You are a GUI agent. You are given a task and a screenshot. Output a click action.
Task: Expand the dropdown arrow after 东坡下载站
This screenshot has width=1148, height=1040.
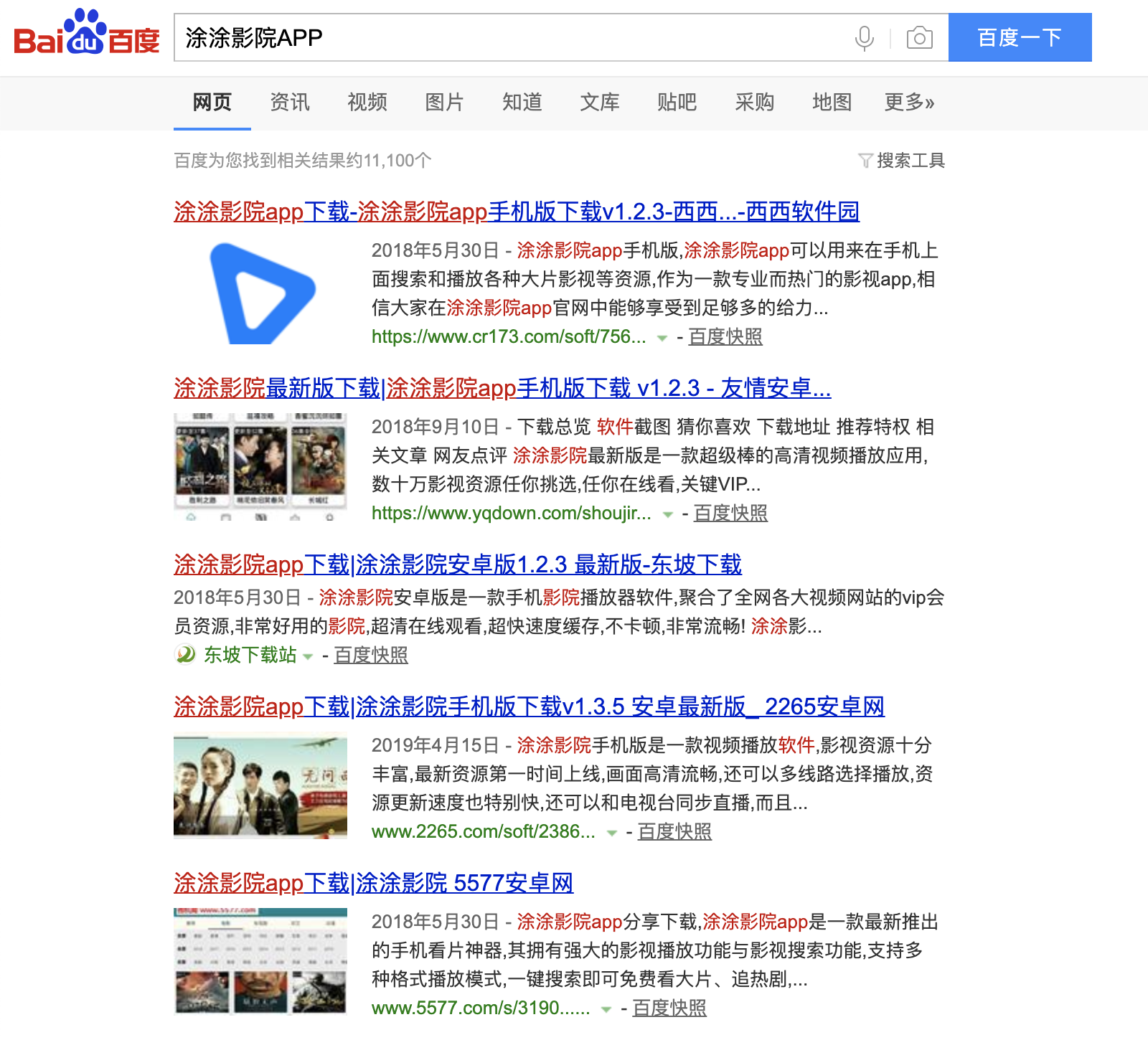coord(308,656)
